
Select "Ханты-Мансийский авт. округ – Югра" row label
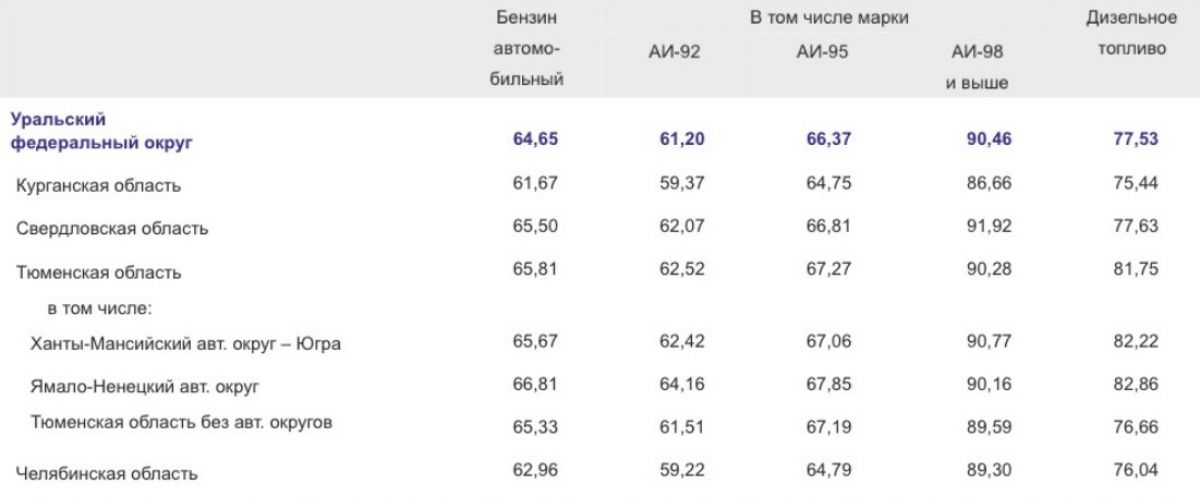188,345
